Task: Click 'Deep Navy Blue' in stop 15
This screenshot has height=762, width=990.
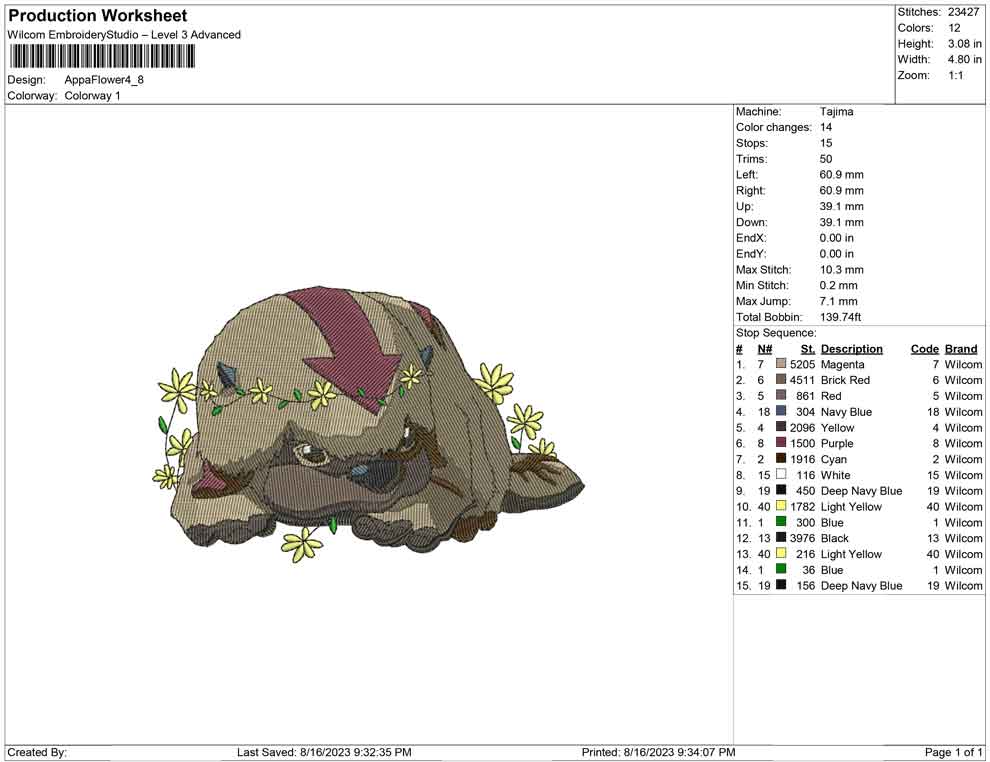Action: click(861, 585)
